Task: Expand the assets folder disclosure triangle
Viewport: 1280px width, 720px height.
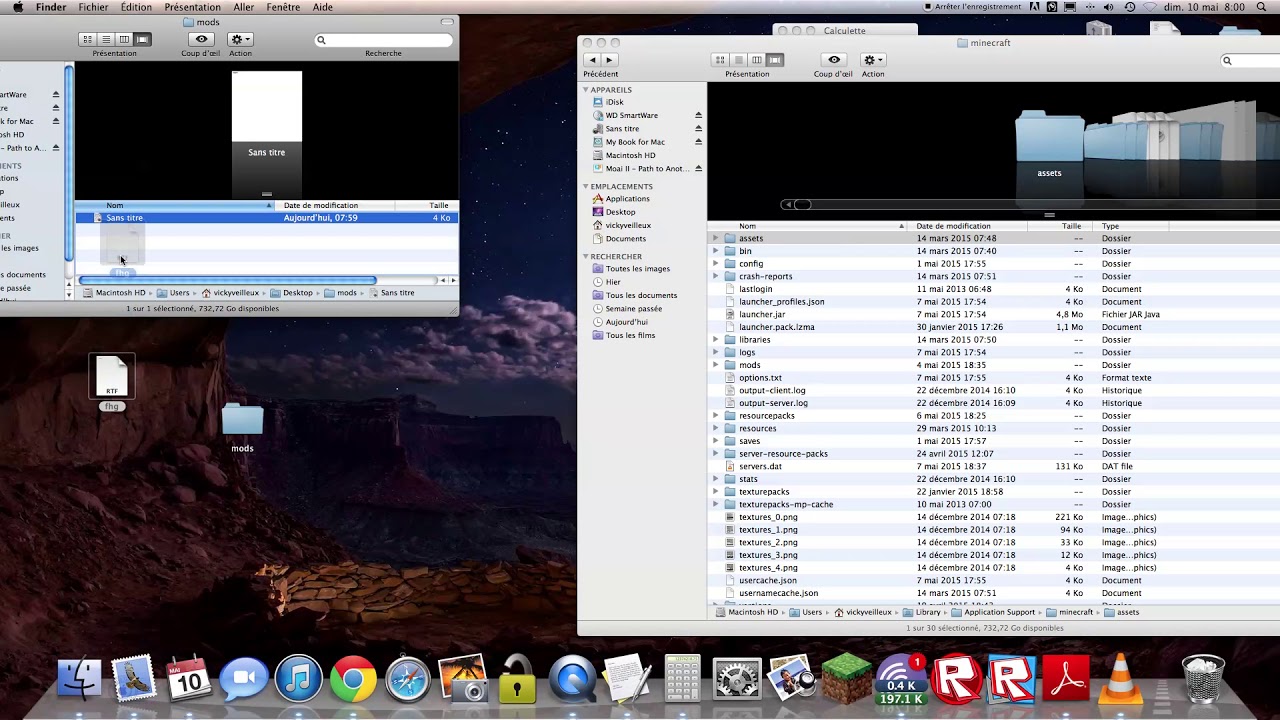Action: tap(715, 239)
